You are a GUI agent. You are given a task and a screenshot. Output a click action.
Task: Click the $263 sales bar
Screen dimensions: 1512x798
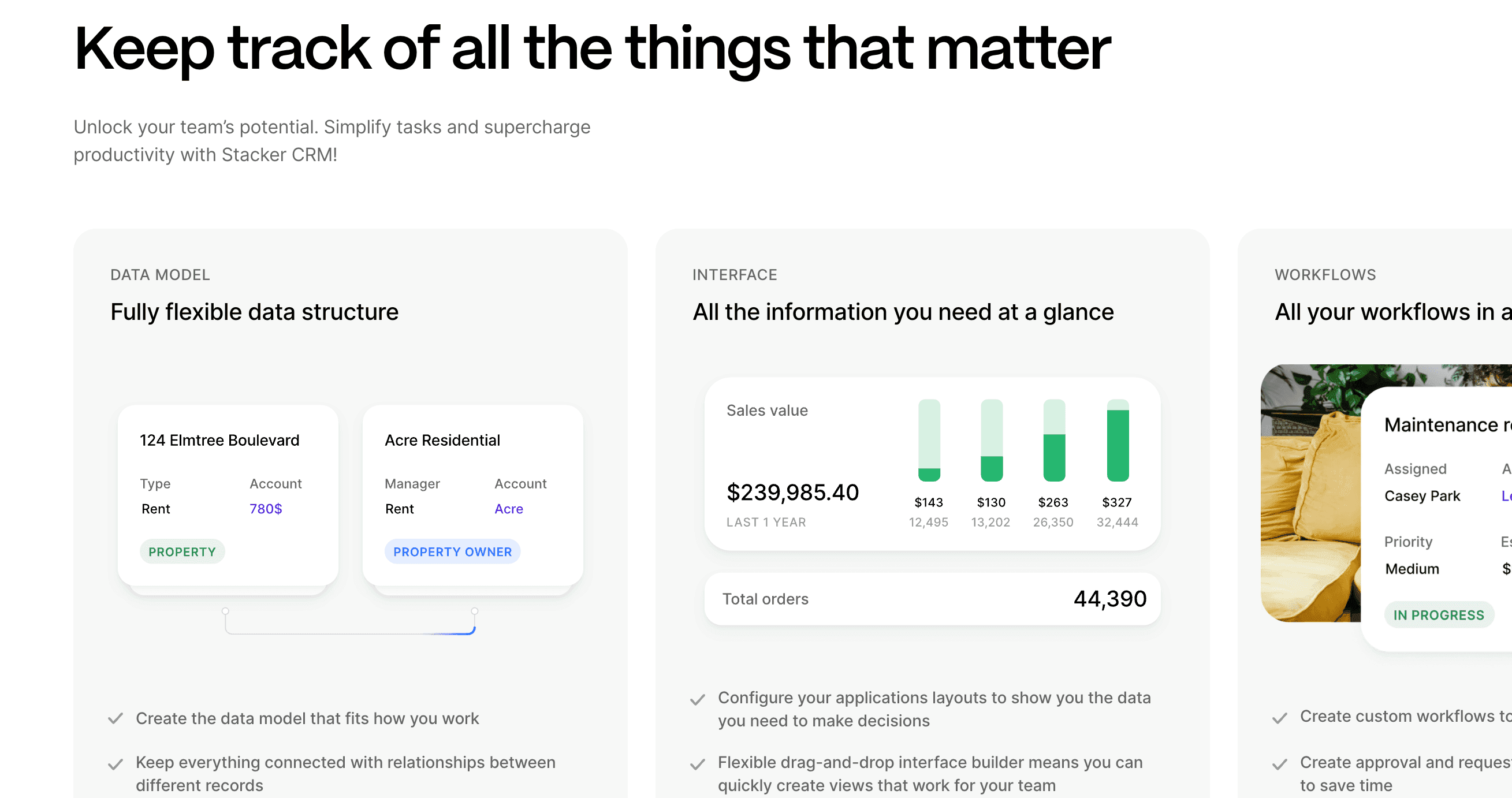click(x=1054, y=440)
